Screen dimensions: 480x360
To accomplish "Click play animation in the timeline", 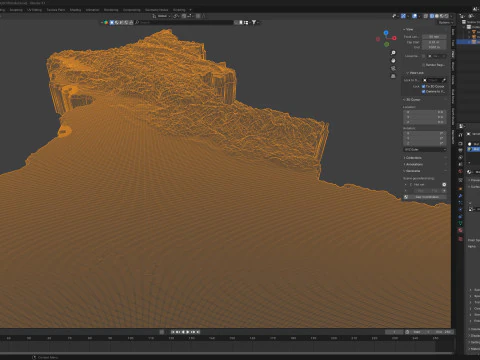I will [x=188, y=332].
